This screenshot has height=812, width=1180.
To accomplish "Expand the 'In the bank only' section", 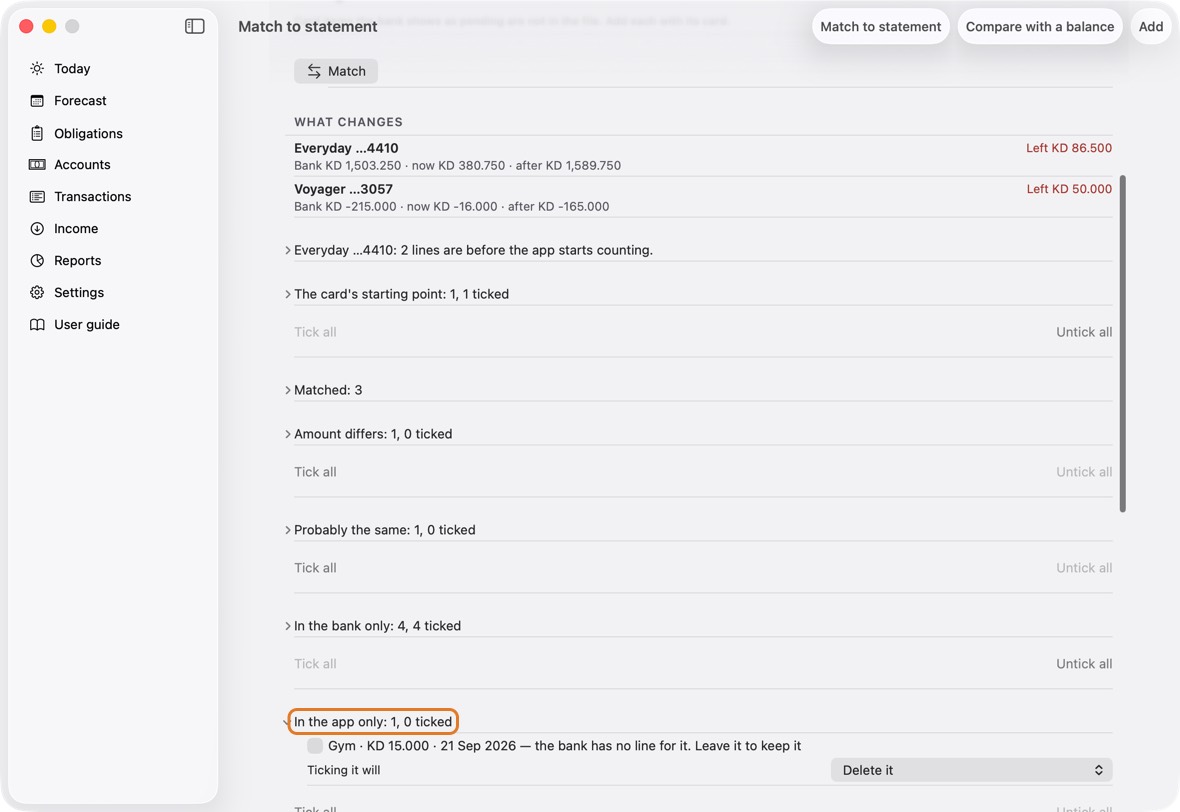I will [288, 625].
